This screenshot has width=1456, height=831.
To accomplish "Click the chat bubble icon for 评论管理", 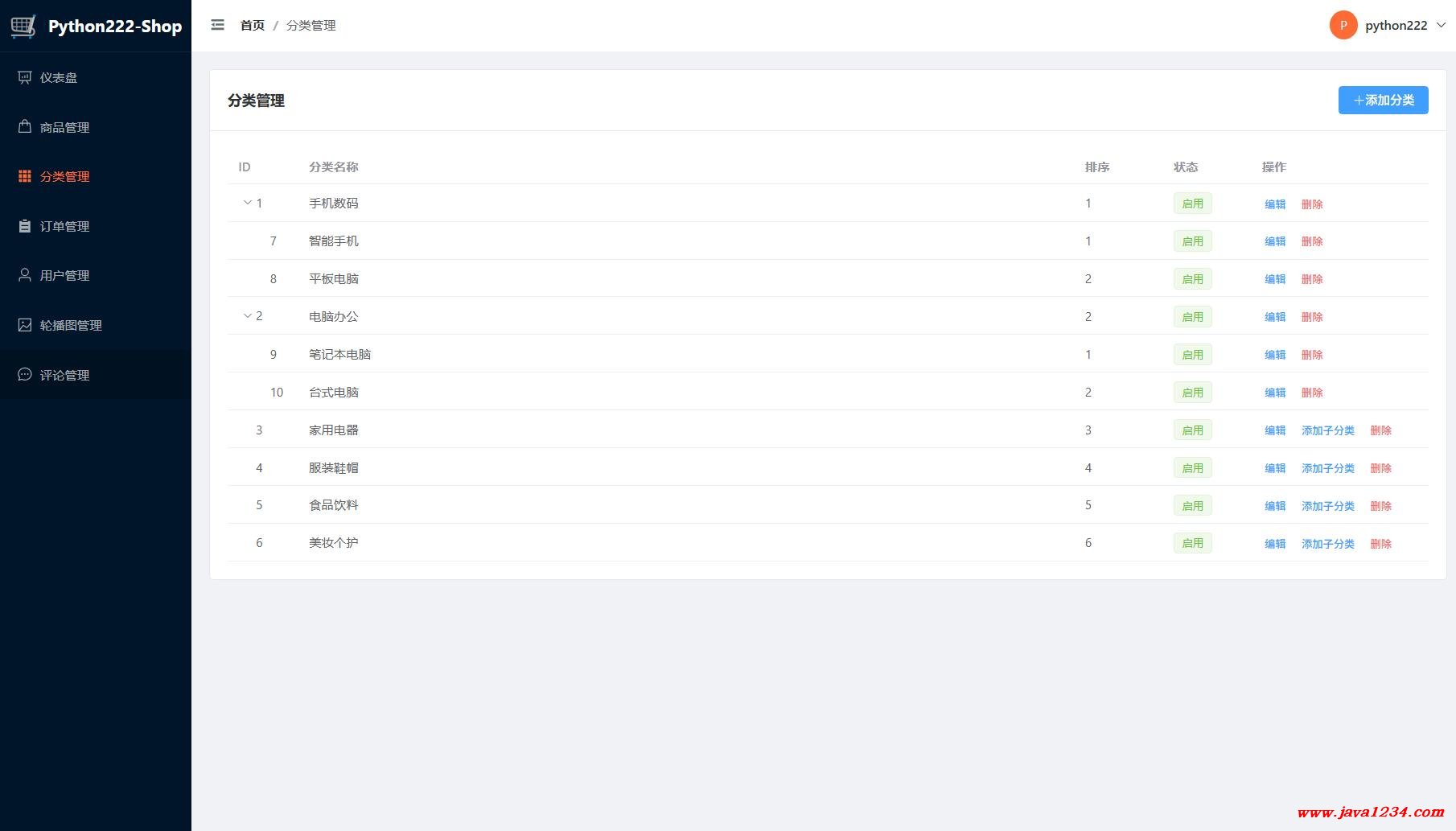I will pyautogui.click(x=25, y=375).
